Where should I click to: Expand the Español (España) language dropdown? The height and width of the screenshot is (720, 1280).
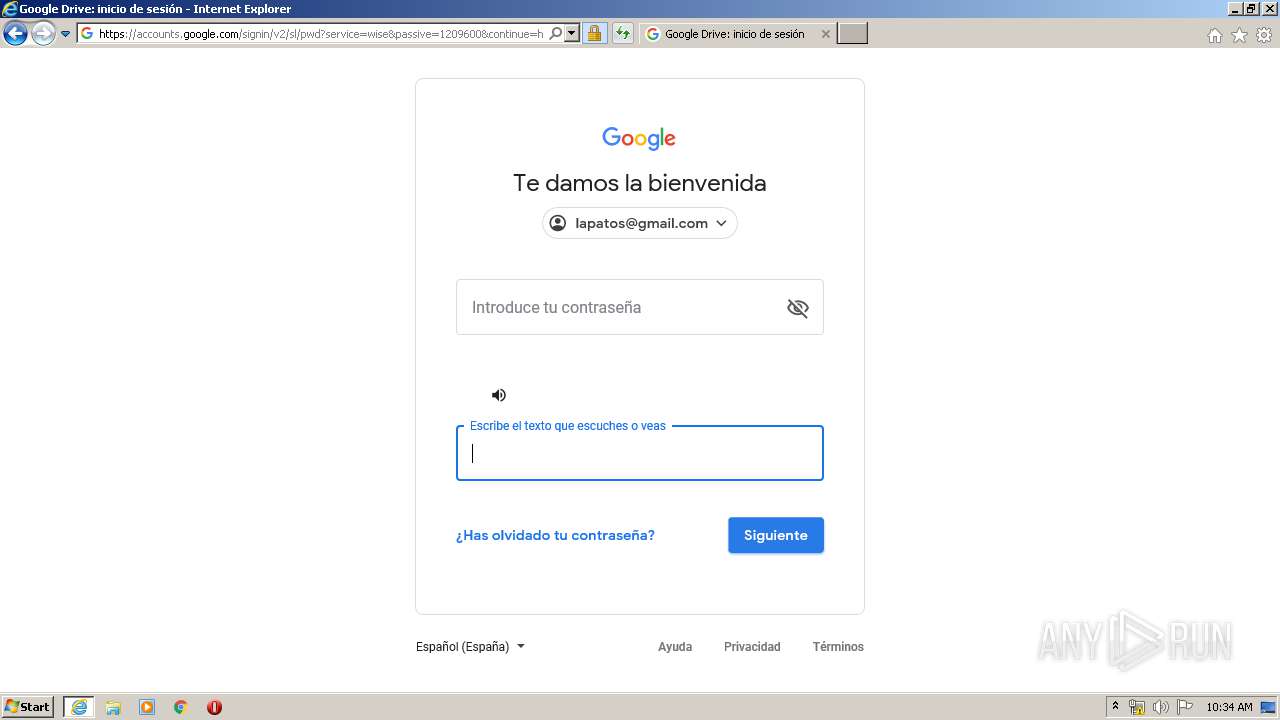(470, 646)
